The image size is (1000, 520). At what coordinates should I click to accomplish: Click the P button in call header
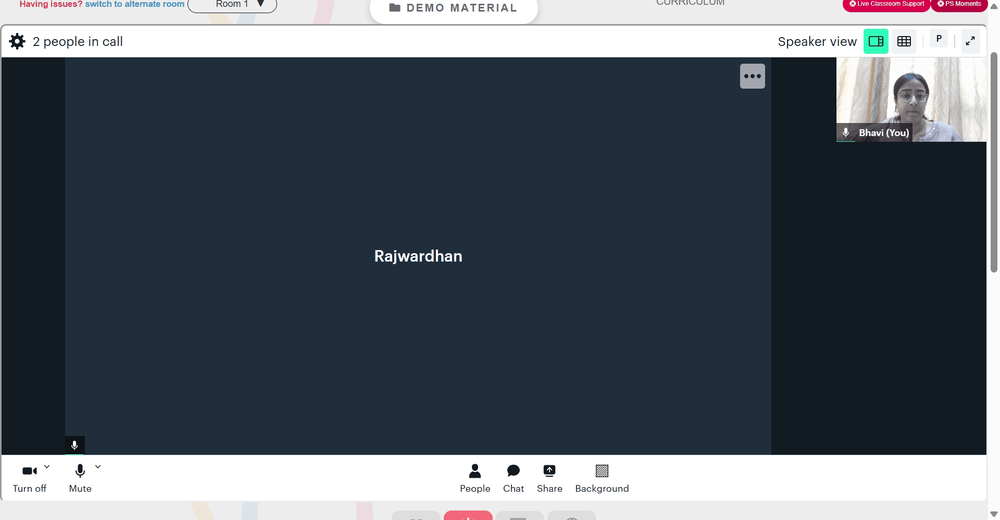tap(938, 39)
